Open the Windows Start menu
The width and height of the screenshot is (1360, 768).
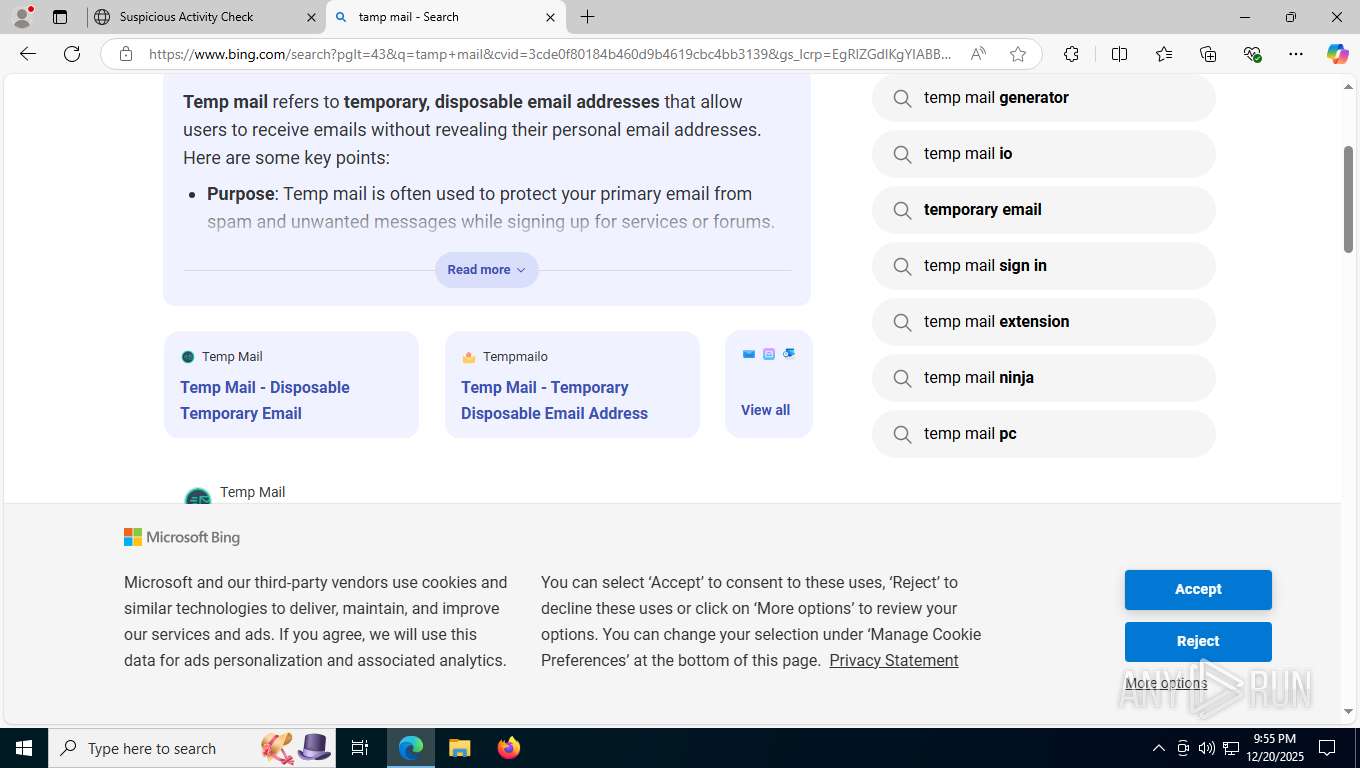tap(24, 748)
